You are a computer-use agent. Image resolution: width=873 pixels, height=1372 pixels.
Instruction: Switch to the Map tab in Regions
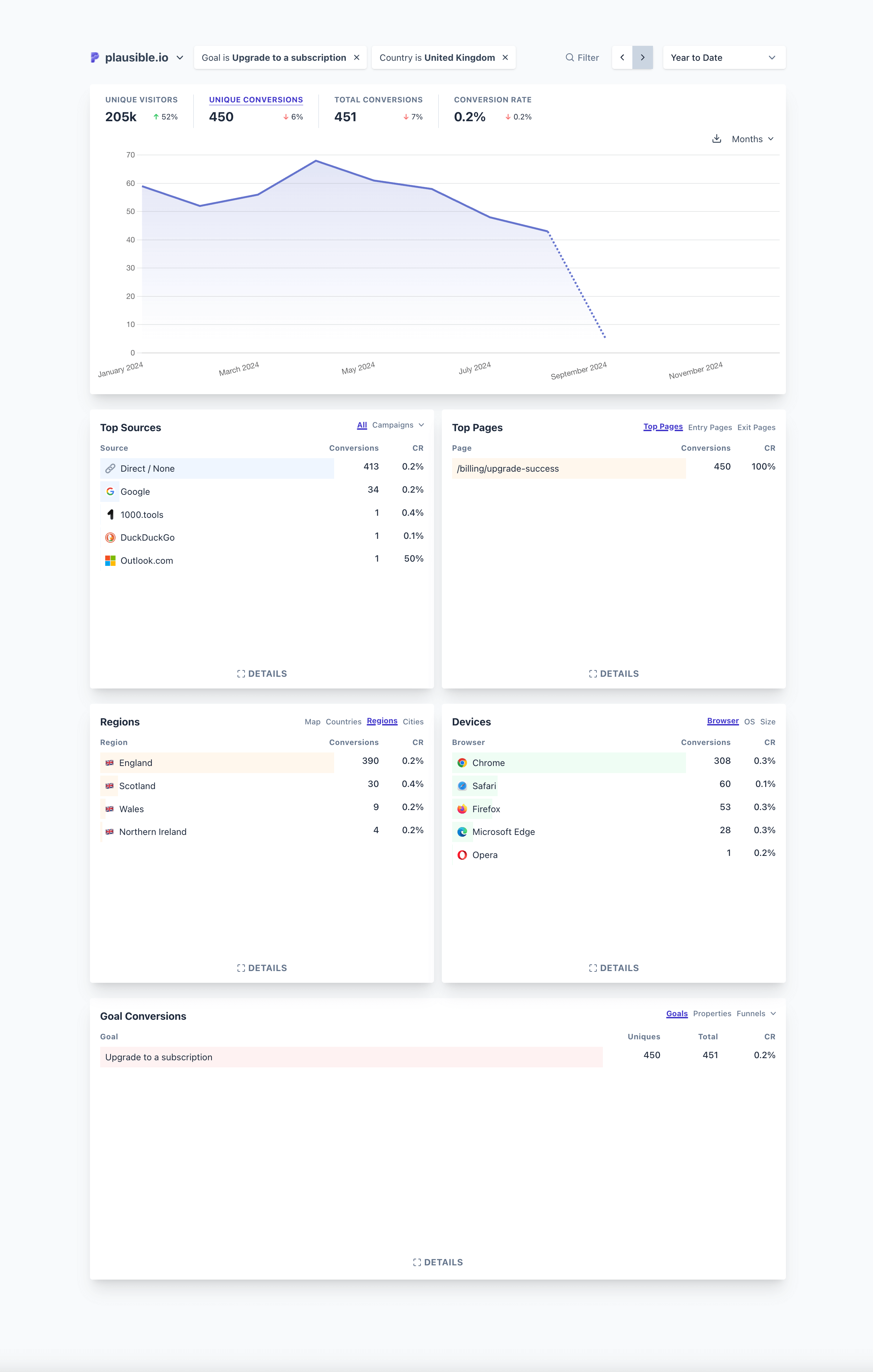pyautogui.click(x=312, y=721)
